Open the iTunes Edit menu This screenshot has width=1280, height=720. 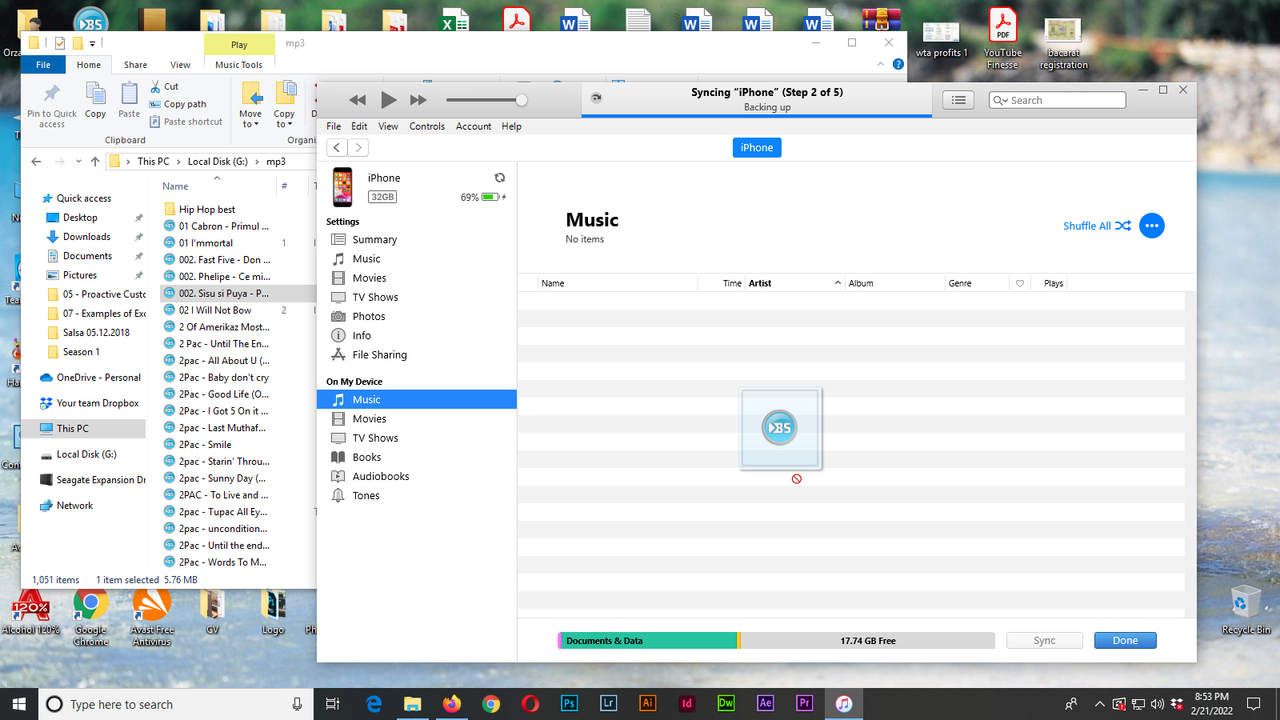pyautogui.click(x=359, y=127)
